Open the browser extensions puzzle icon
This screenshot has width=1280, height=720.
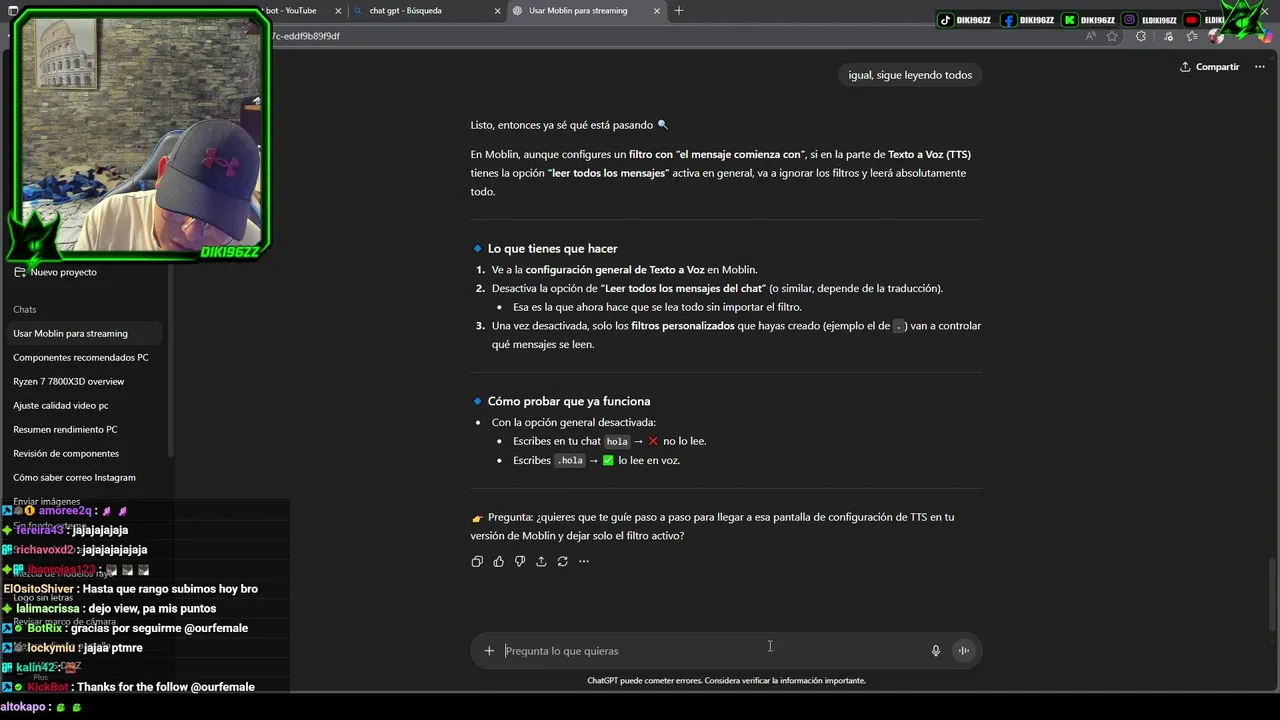tap(1141, 36)
